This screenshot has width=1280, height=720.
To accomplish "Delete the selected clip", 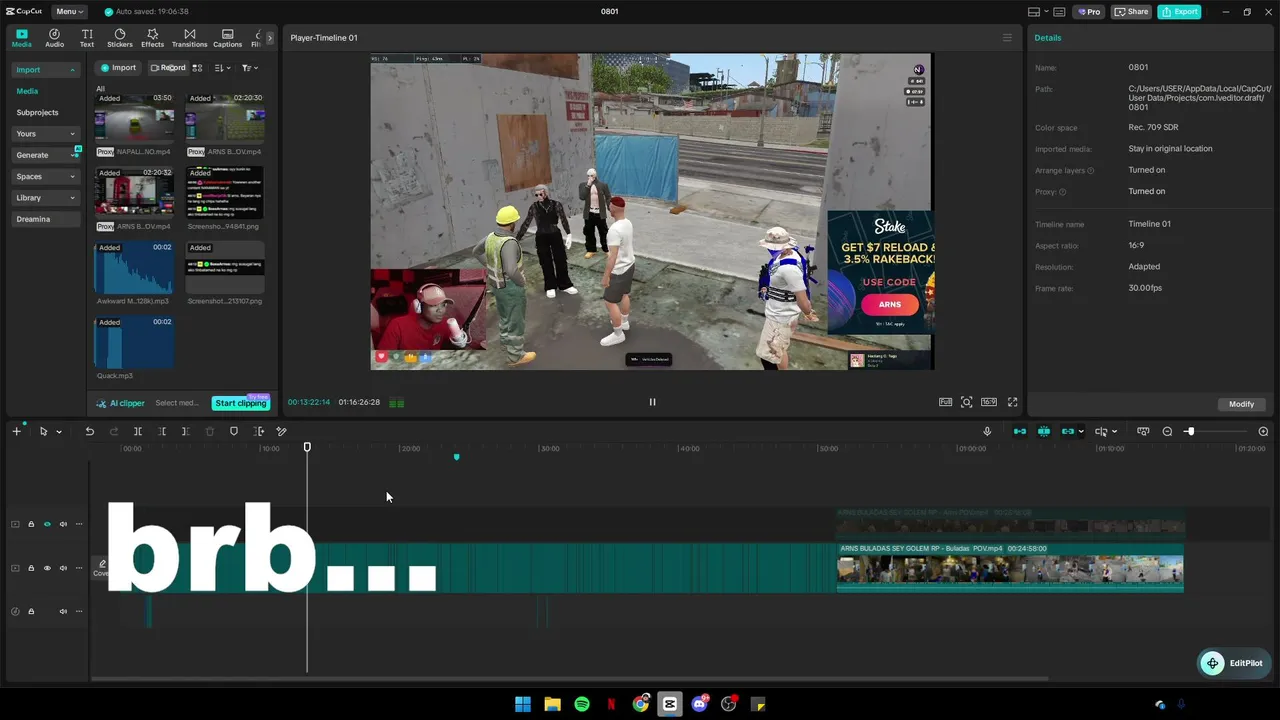I will [x=210, y=431].
